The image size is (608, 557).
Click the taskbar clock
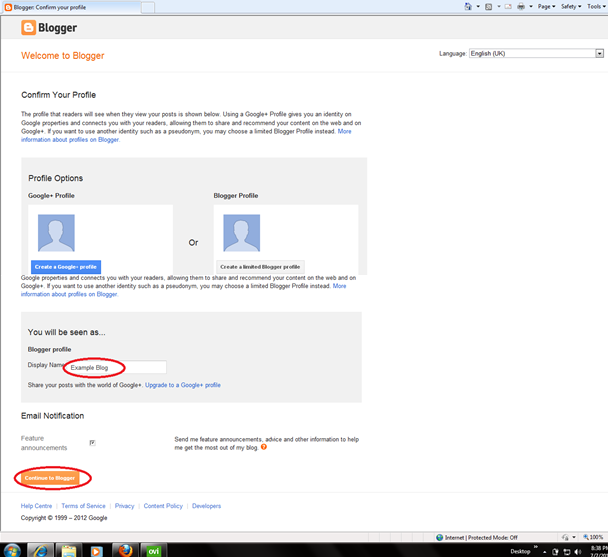click(599, 551)
